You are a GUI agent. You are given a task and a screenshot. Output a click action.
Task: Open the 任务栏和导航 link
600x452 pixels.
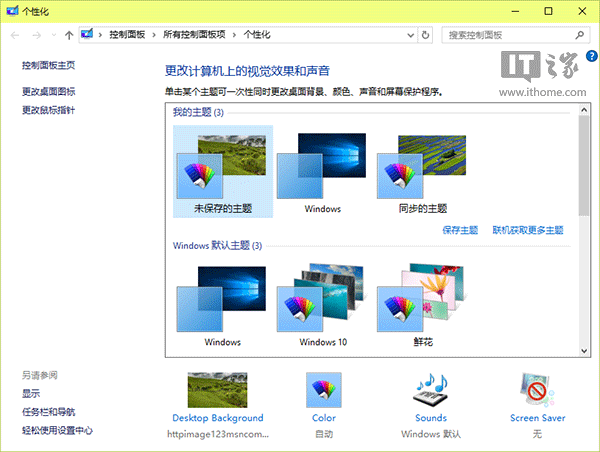tap(48, 412)
